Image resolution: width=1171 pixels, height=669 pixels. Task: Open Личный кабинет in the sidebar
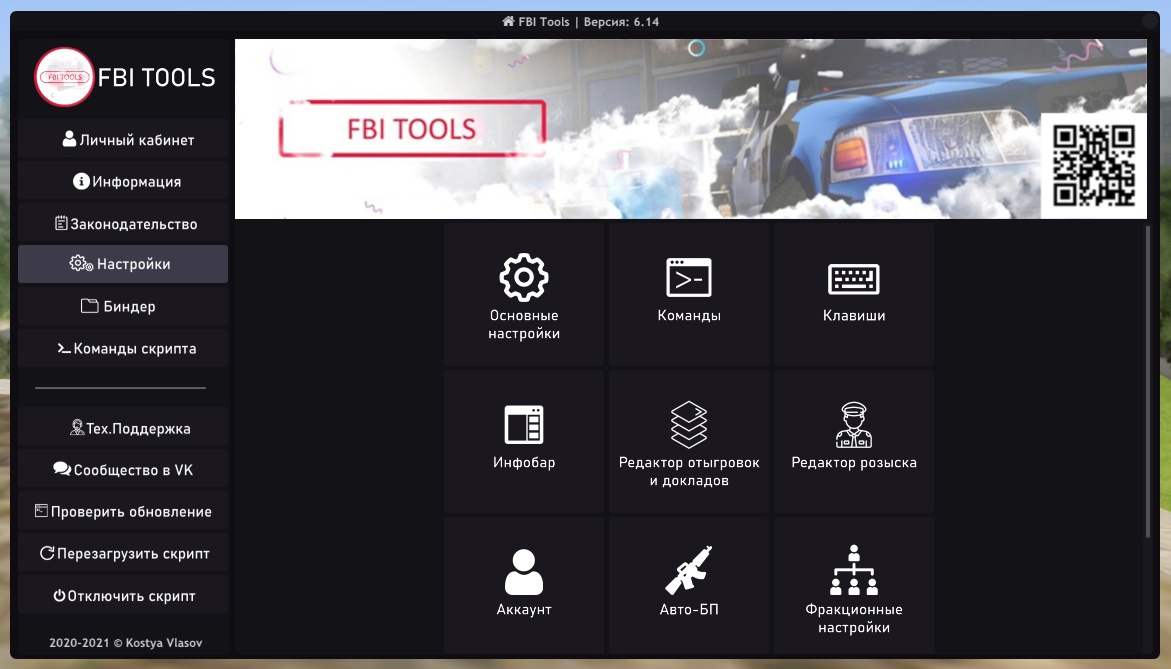(x=123, y=140)
